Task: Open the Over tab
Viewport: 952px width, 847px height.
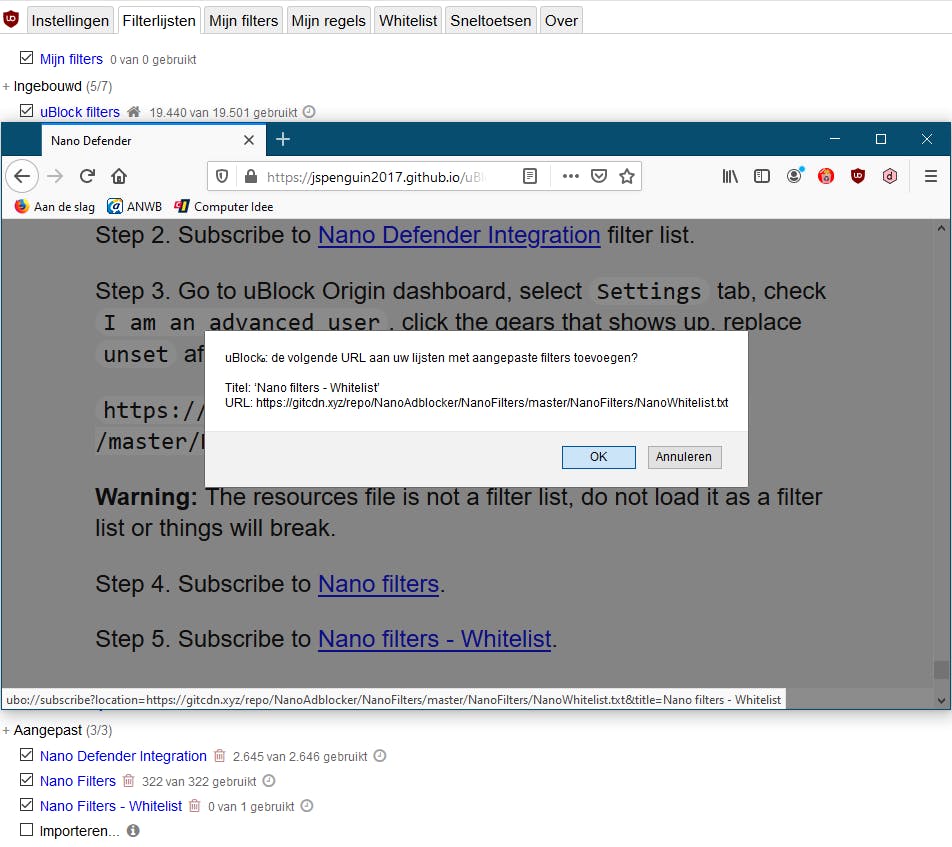Action: point(561,21)
